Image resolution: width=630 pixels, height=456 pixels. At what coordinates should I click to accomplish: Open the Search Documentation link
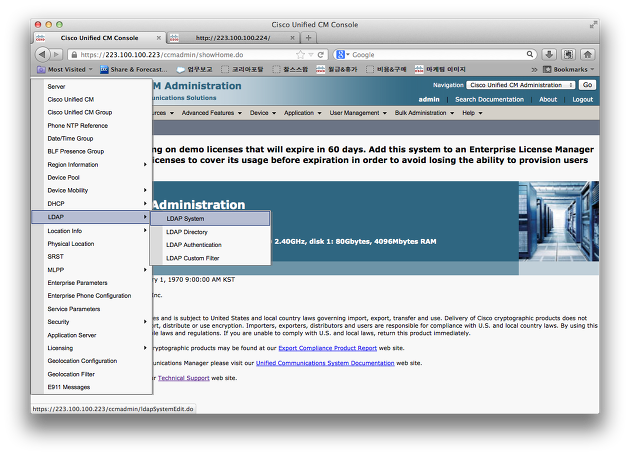(x=489, y=99)
